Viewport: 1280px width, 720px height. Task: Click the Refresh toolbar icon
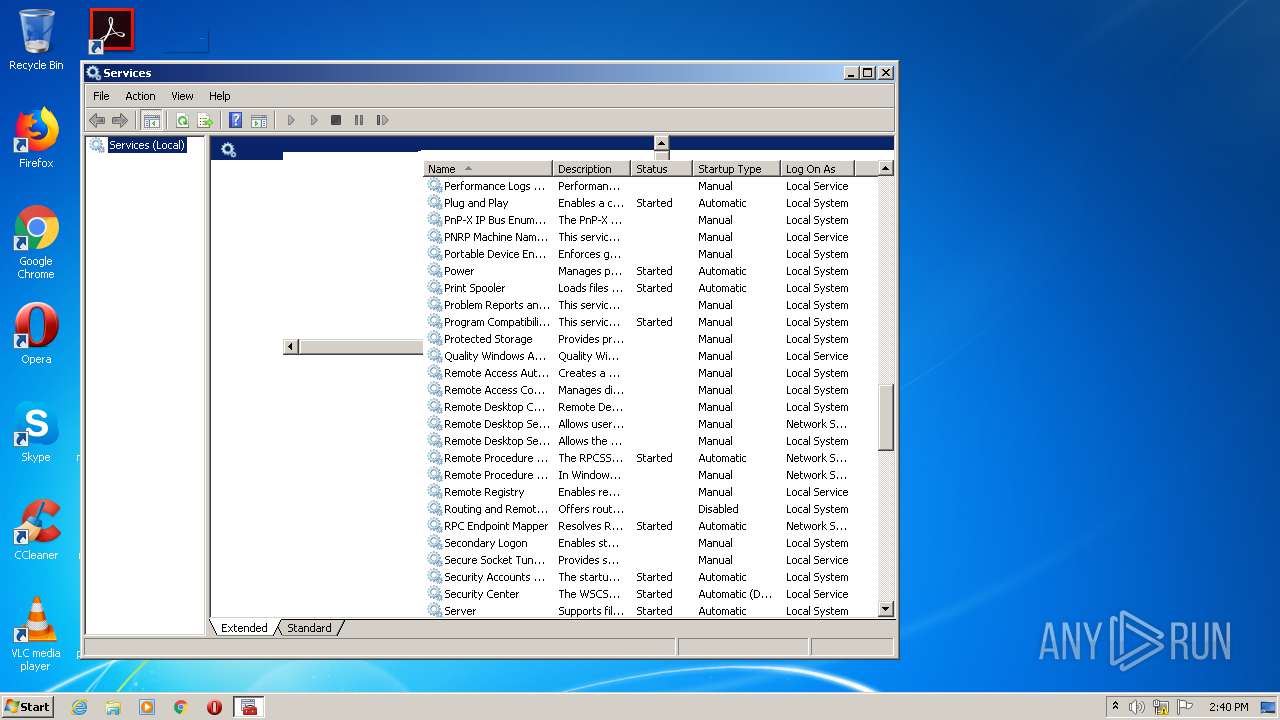(182, 120)
